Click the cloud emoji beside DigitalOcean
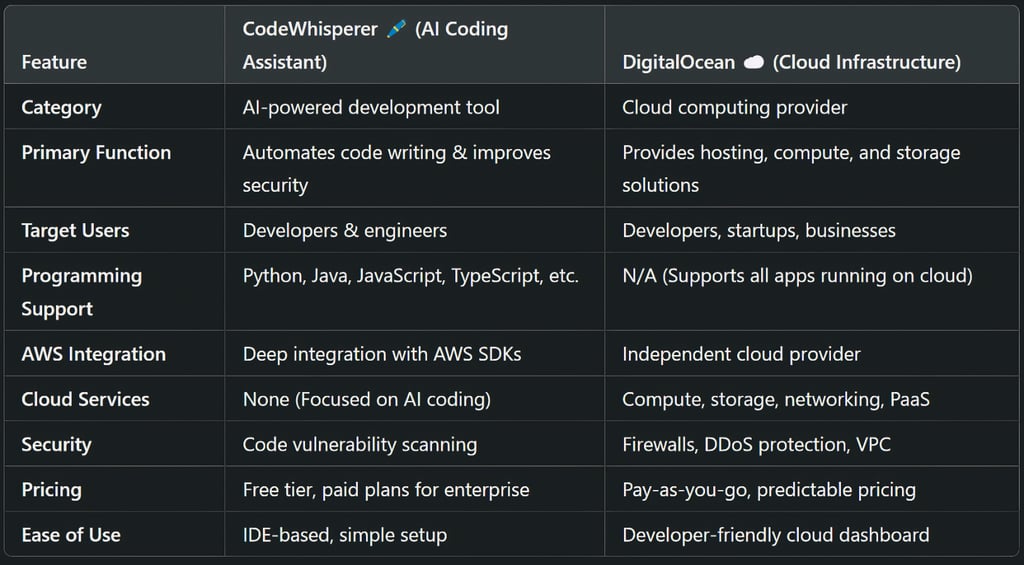Image resolution: width=1024 pixels, height=565 pixels. (754, 62)
